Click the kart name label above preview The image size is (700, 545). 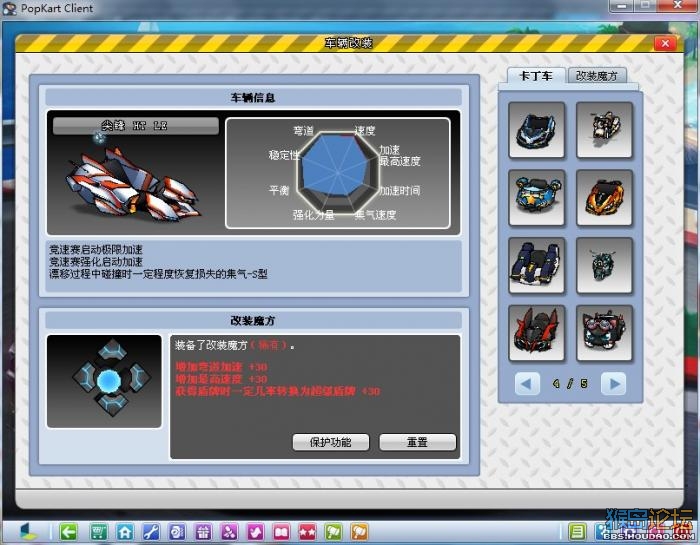pyautogui.click(x=135, y=126)
